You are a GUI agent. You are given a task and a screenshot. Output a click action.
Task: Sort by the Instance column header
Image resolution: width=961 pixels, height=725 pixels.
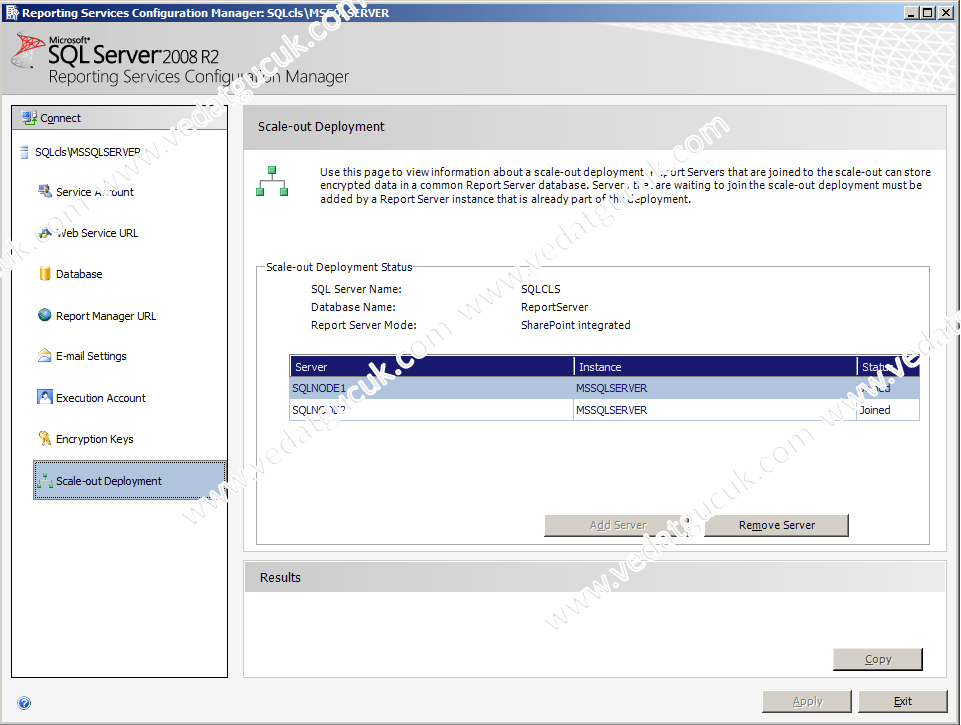click(x=715, y=366)
